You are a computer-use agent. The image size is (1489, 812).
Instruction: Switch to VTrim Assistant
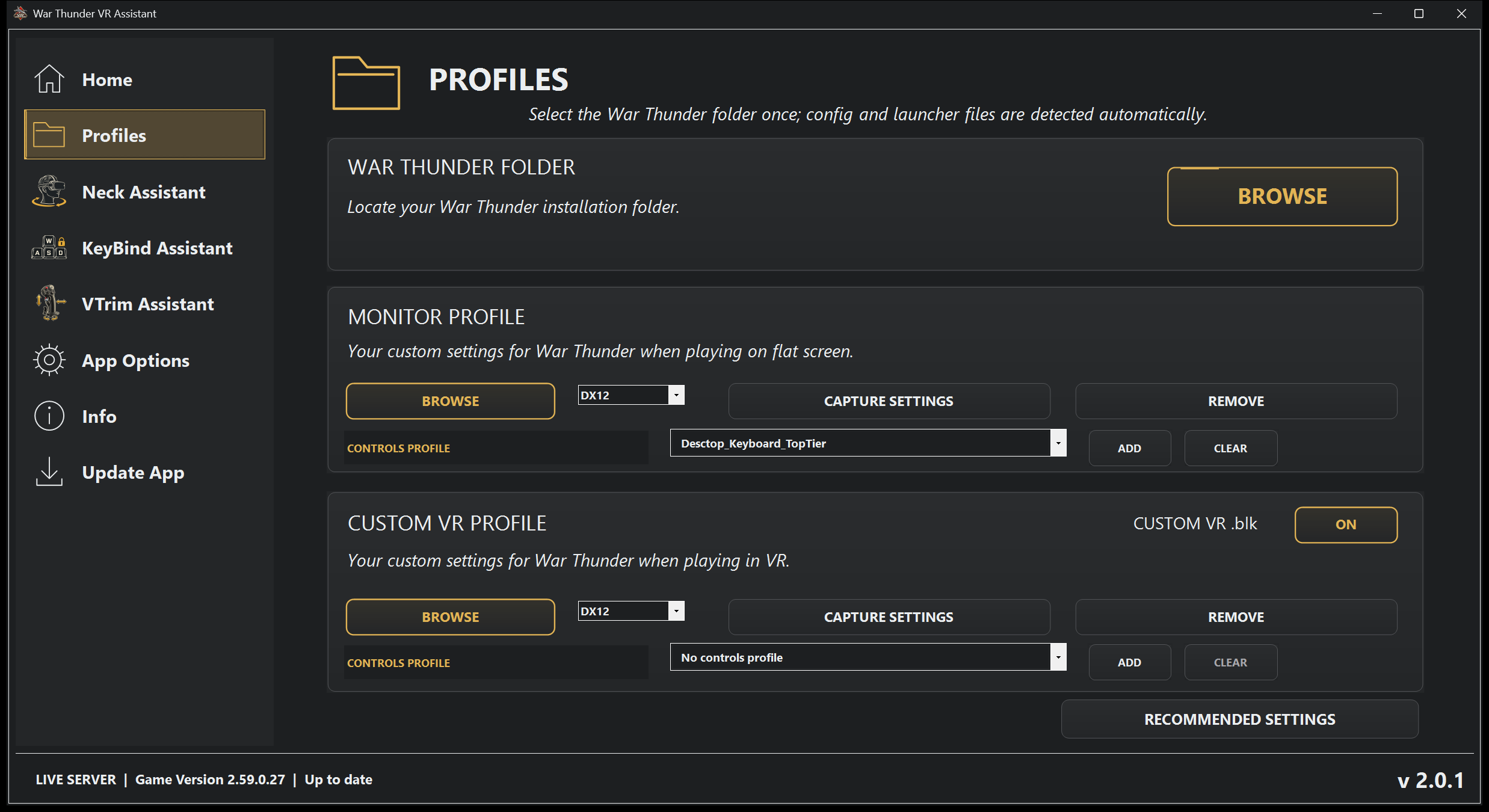144,303
